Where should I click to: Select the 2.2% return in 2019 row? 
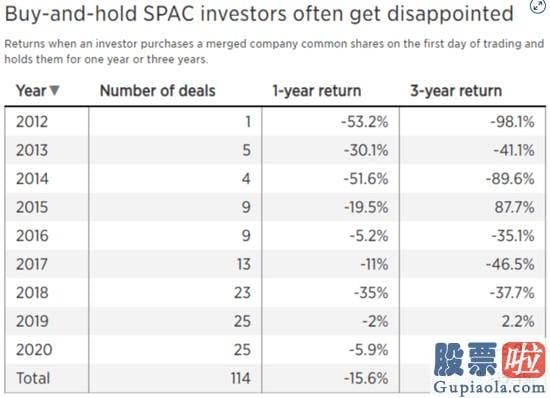click(x=518, y=321)
